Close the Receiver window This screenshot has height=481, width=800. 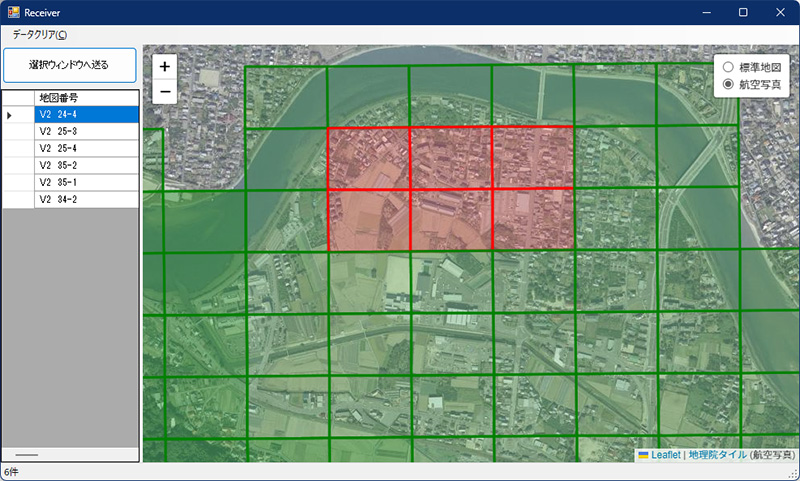tap(780, 12)
